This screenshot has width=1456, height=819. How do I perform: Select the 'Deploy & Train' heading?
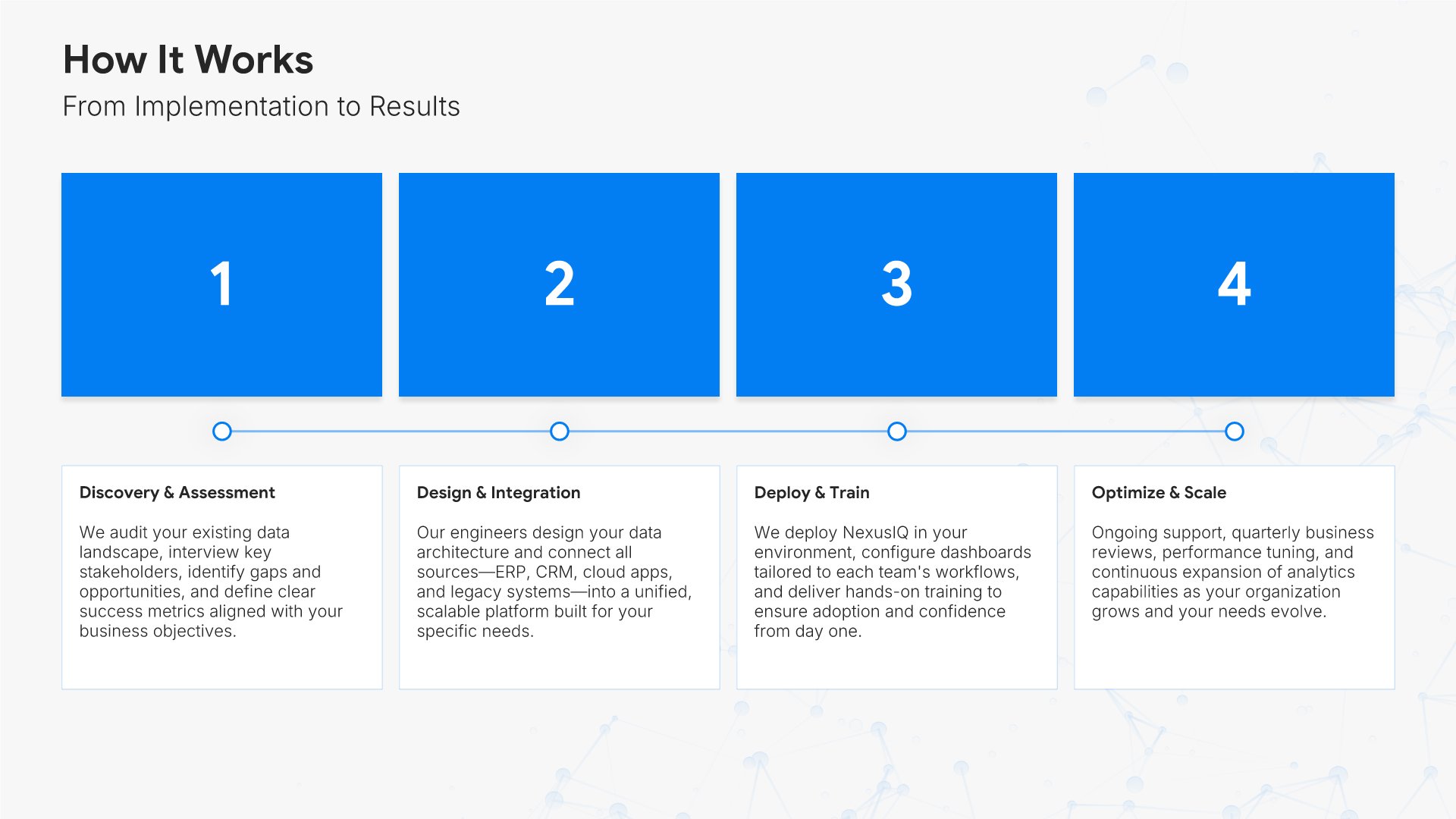(x=811, y=493)
